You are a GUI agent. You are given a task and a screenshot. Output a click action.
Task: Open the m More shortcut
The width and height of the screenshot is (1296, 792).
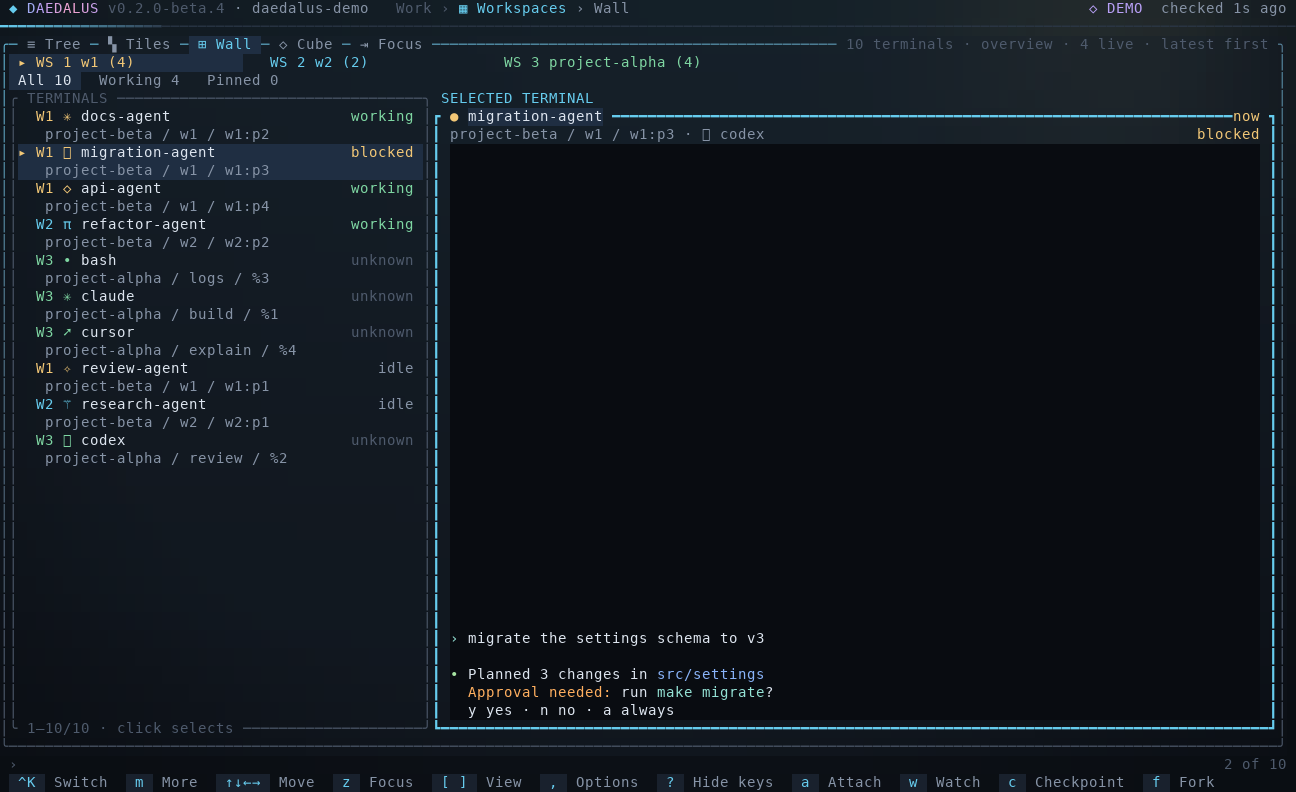point(162,782)
